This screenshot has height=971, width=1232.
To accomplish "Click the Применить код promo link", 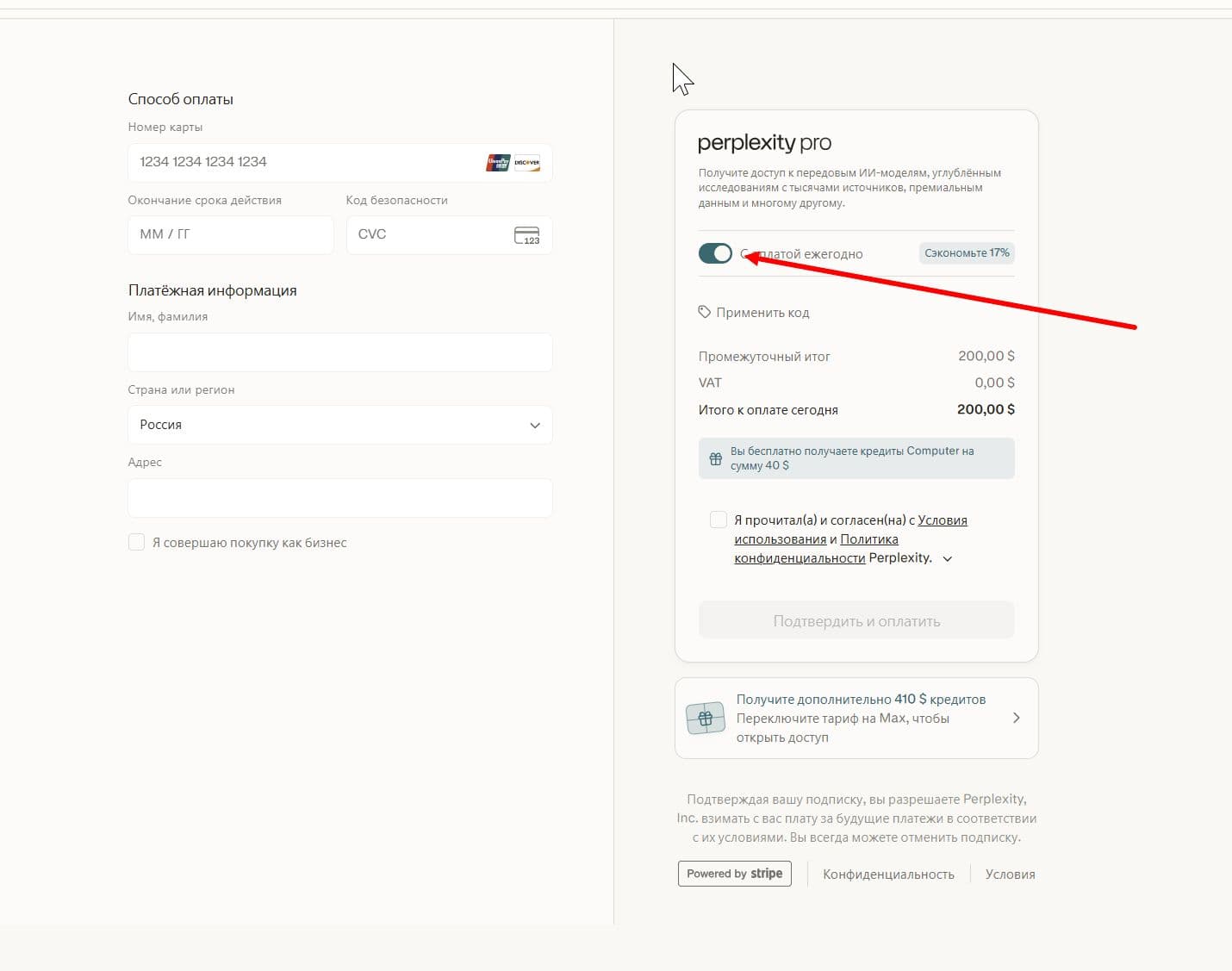I will (762, 313).
